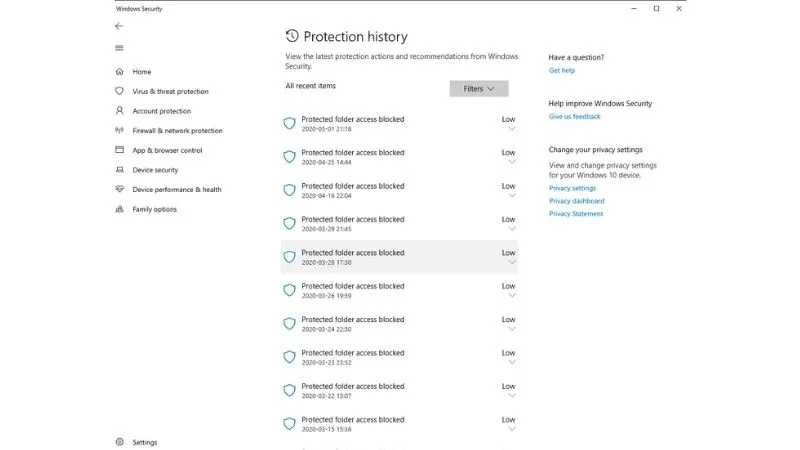Viewport: 800px width, 450px height.
Task: Click shield icon of 2020-03-29 21:45 entry
Action: coord(289,223)
